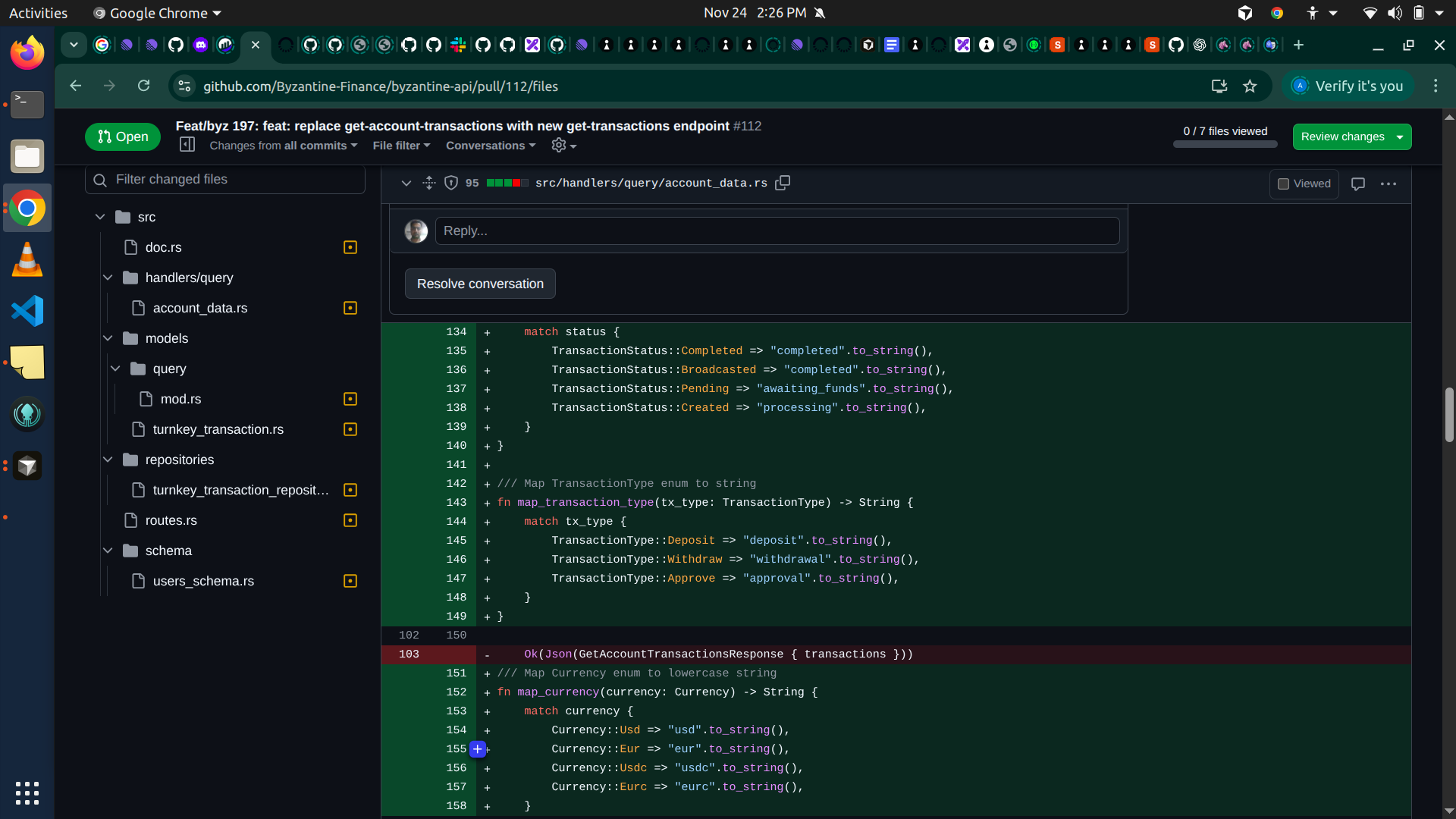Toggle the file tree sidebar icon
This screenshot has width=1456, height=819.
(187, 145)
